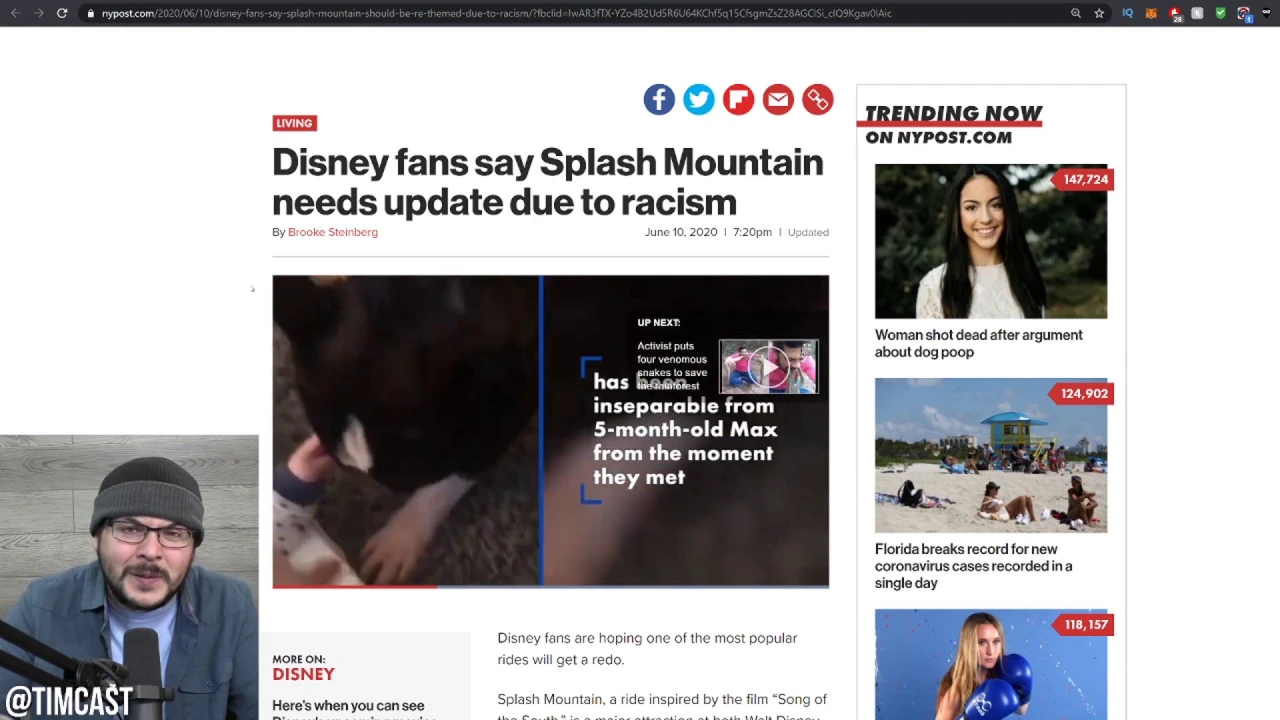
Task: Open author Brooke Steinberg's page
Action: [333, 232]
